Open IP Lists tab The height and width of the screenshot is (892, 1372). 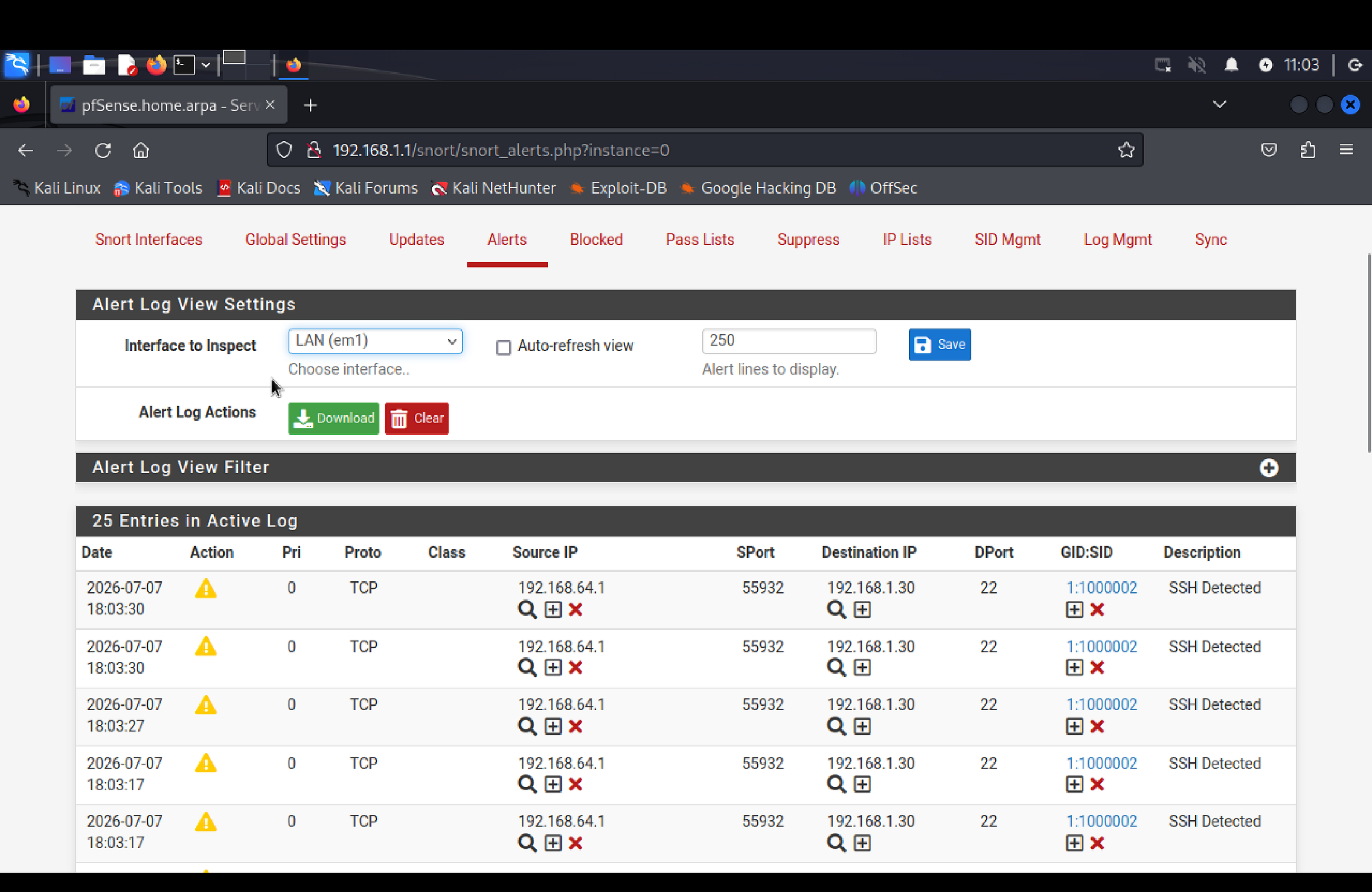(907, 239)
